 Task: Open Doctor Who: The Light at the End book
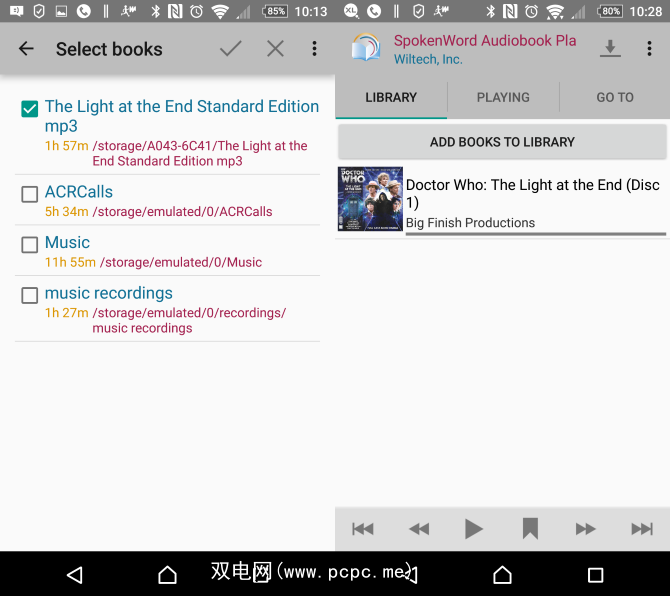point(532,193)
